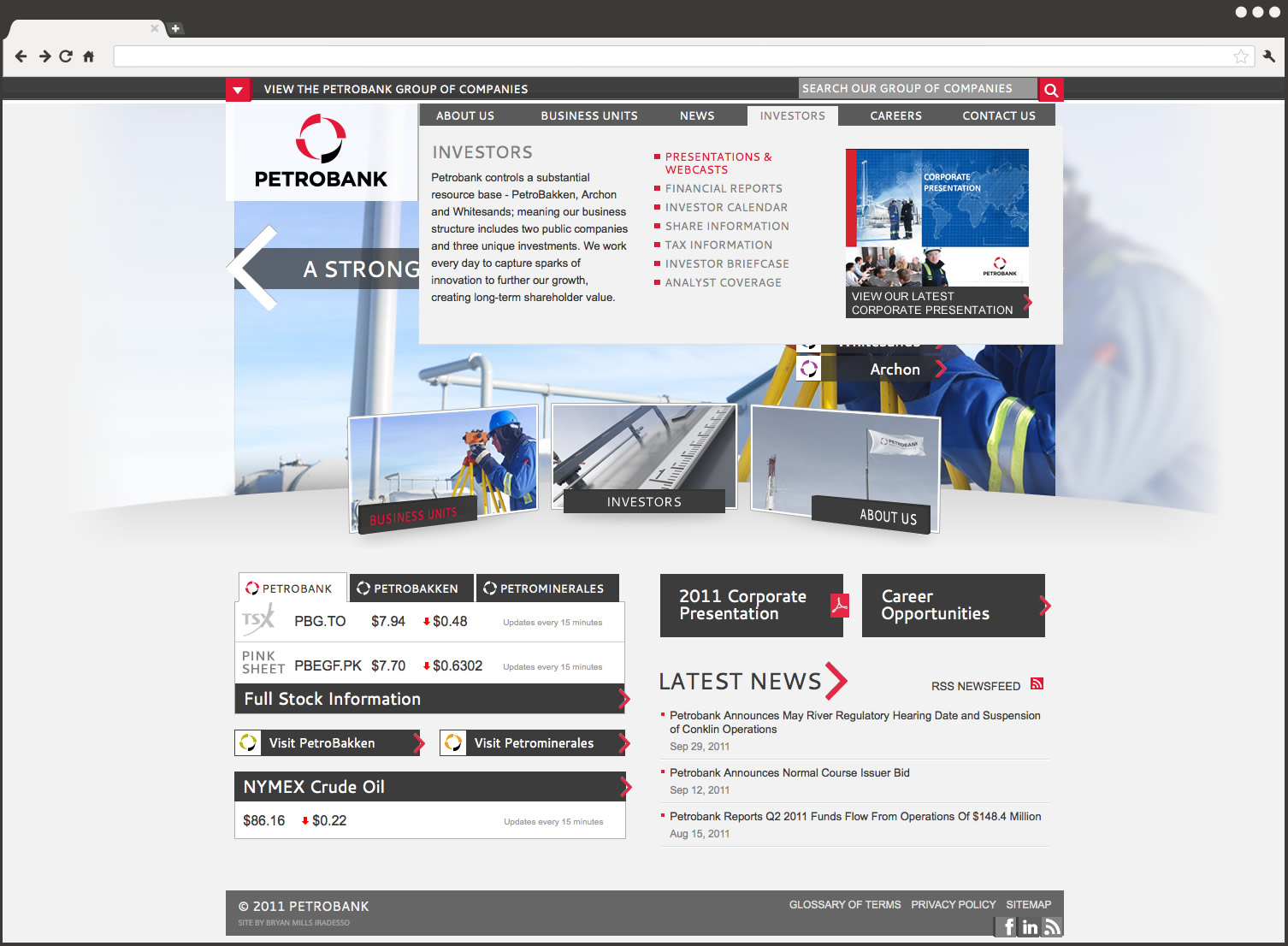Go to previous slide with left arrow

pyautogui.click(x=254, y=268)
